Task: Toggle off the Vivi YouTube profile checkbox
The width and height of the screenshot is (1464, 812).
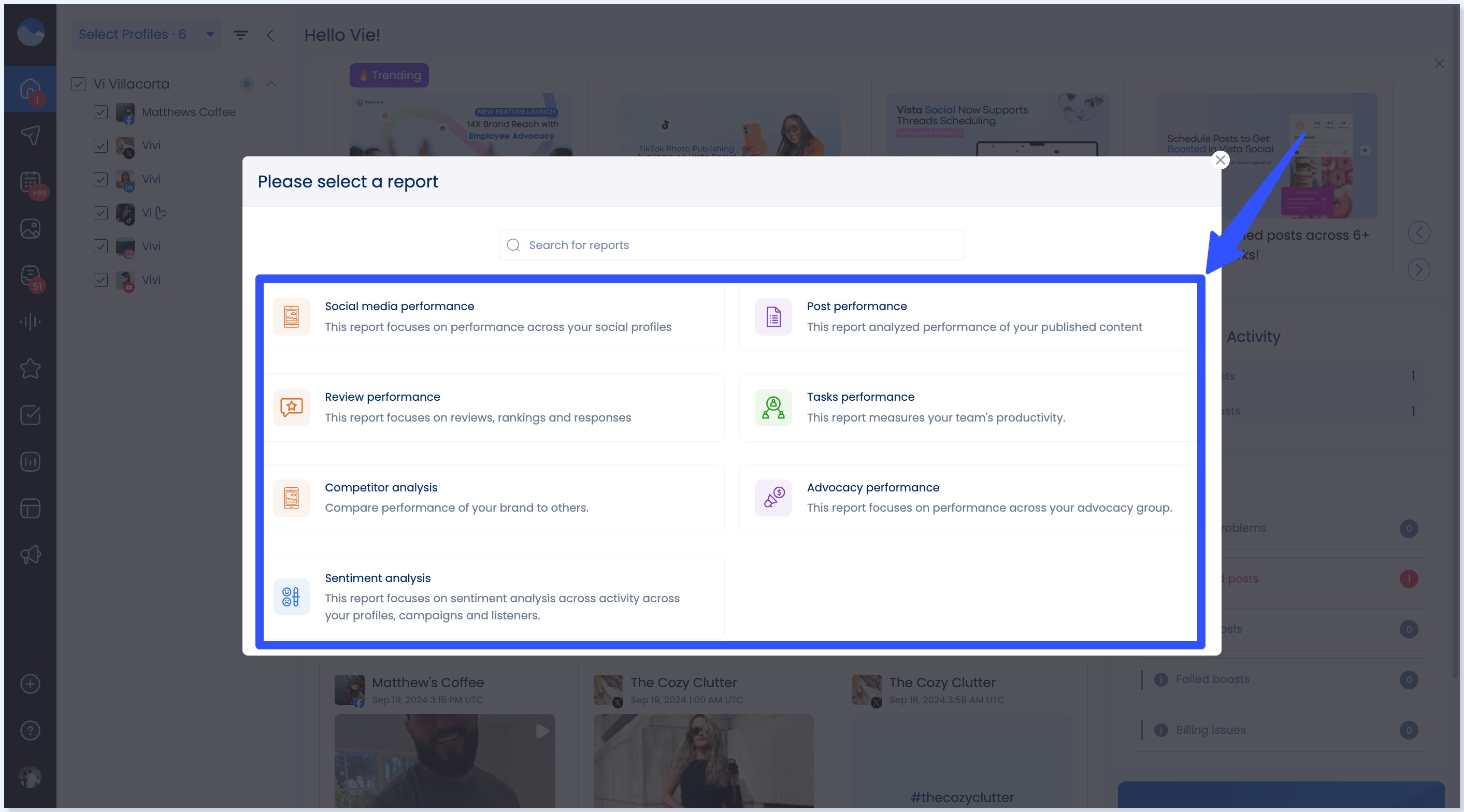Action: (101, 280)
